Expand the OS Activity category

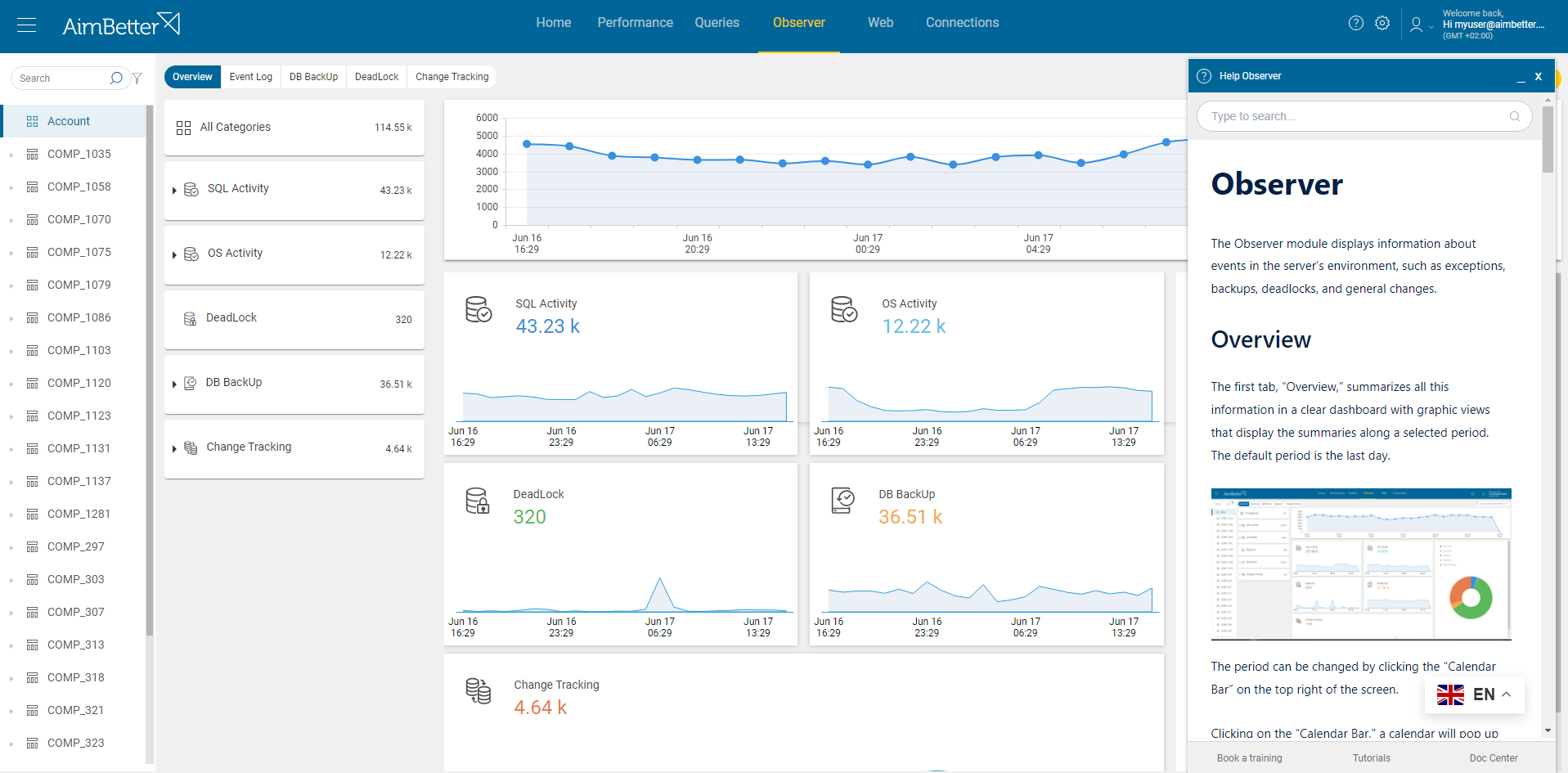click(174, 255)
